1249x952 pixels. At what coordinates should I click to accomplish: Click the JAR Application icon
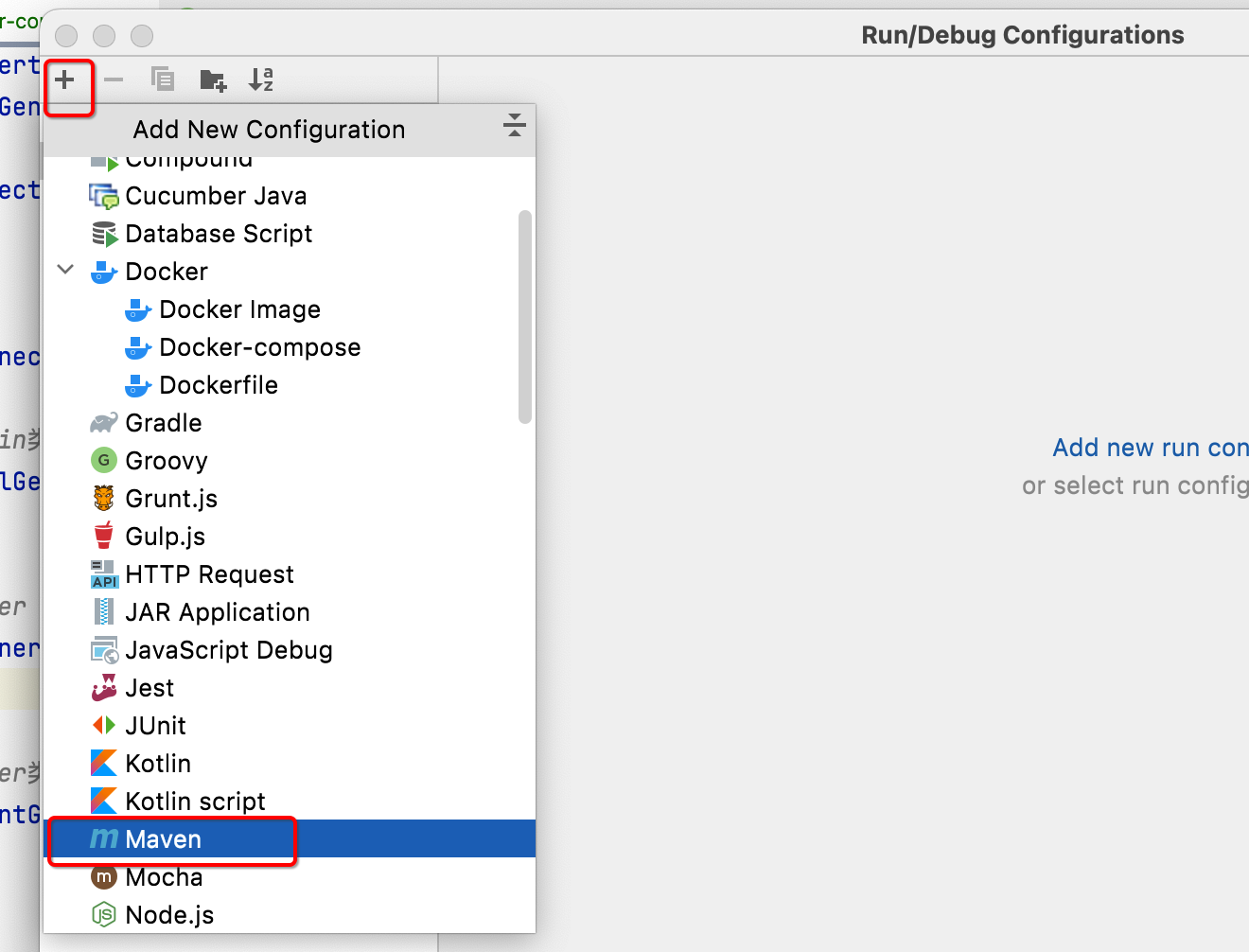coord(104,611)
